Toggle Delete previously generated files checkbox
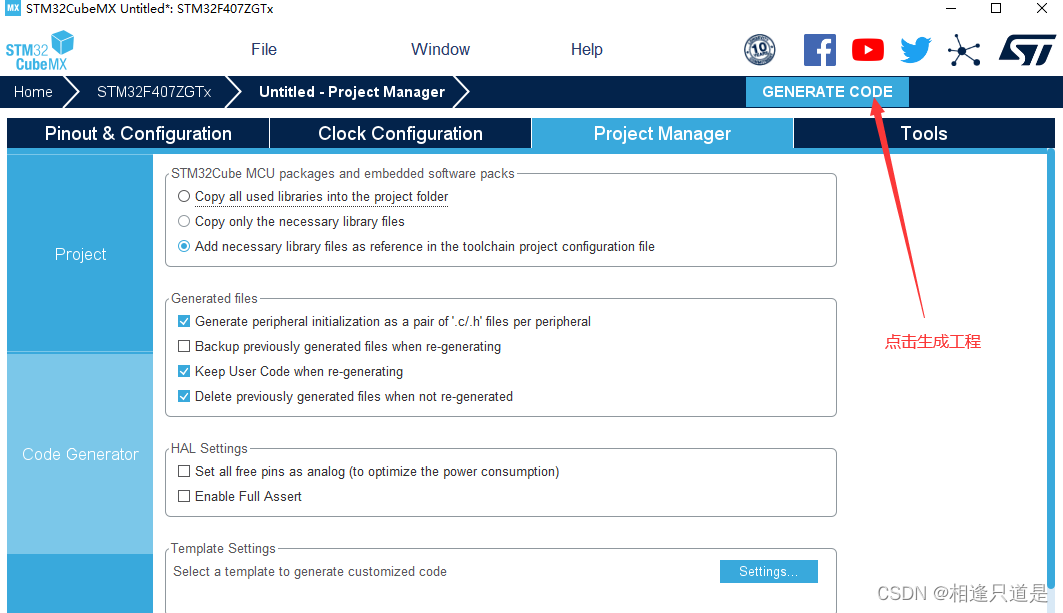The width and height of the screenshot is (1063, 613). 184,397
